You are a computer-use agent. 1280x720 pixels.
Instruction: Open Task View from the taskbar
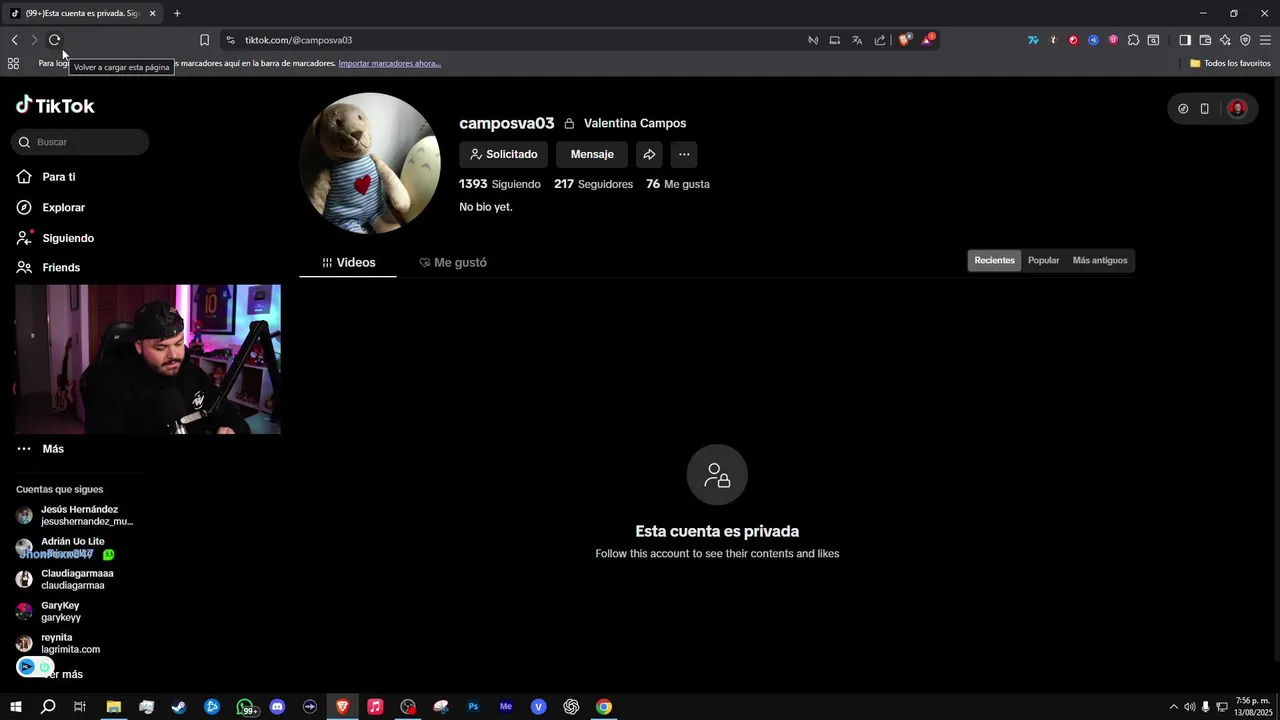pyautogui.click(x=80, y=707)
